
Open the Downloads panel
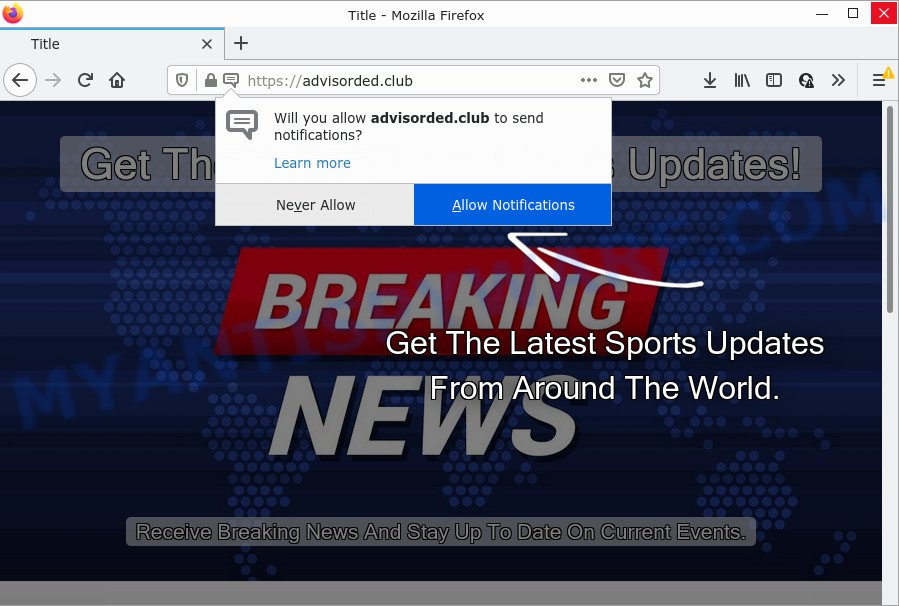710,80
